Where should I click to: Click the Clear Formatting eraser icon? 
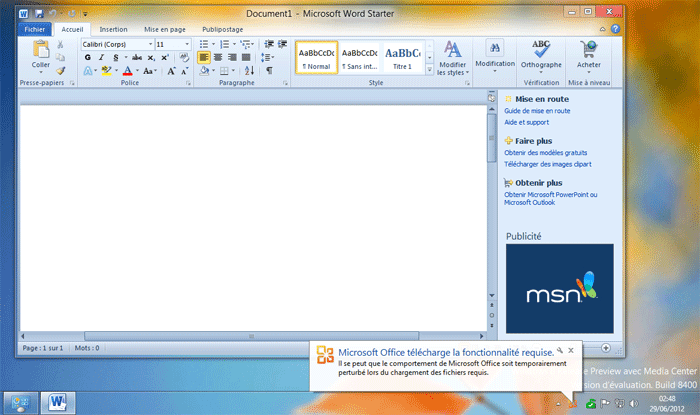click(x=184, y=58)
